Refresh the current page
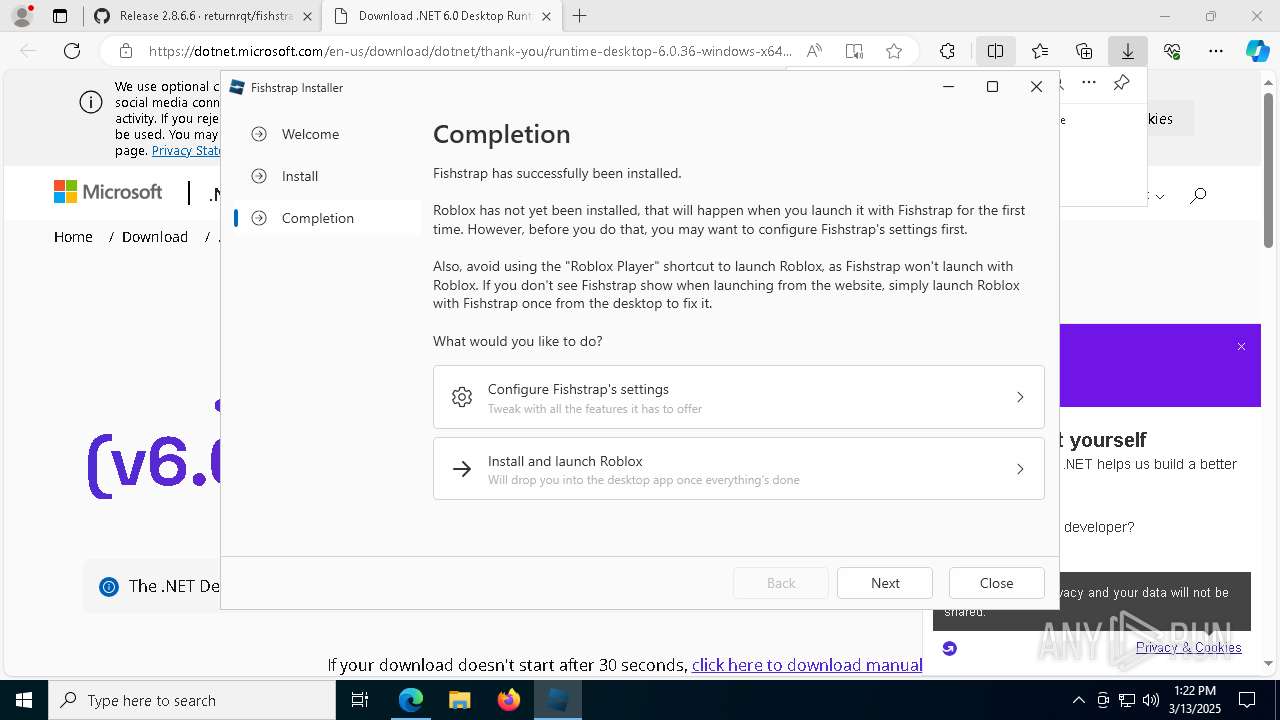 (72, 51)
